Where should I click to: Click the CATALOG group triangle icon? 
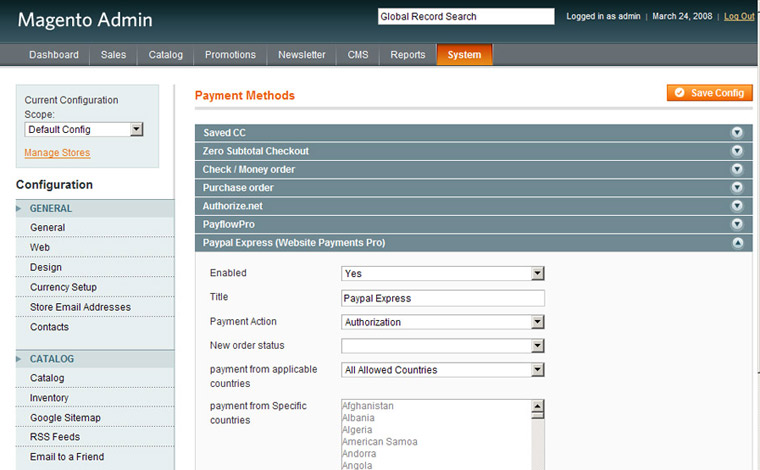(x=19, y=359)
